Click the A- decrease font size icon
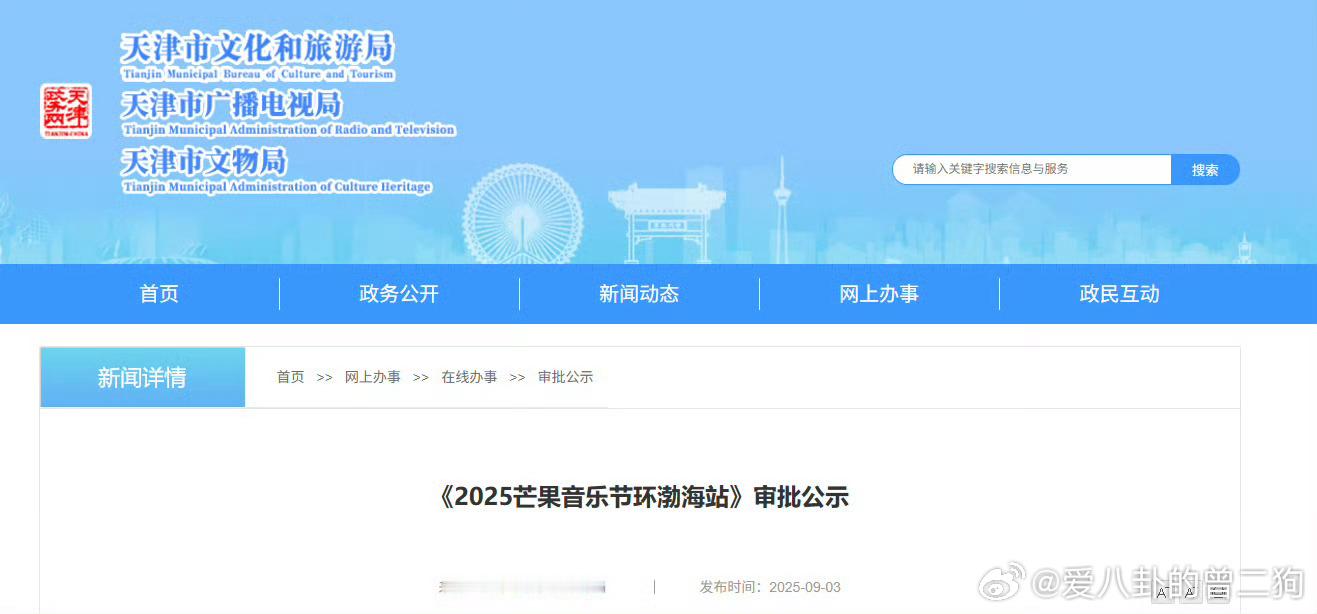Viewport: 1317px width, 614px height. tap(1163, 592)
